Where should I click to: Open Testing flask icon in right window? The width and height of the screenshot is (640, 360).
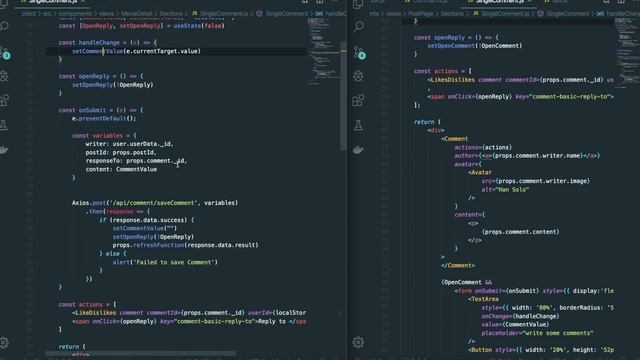(x=358, y=125)
